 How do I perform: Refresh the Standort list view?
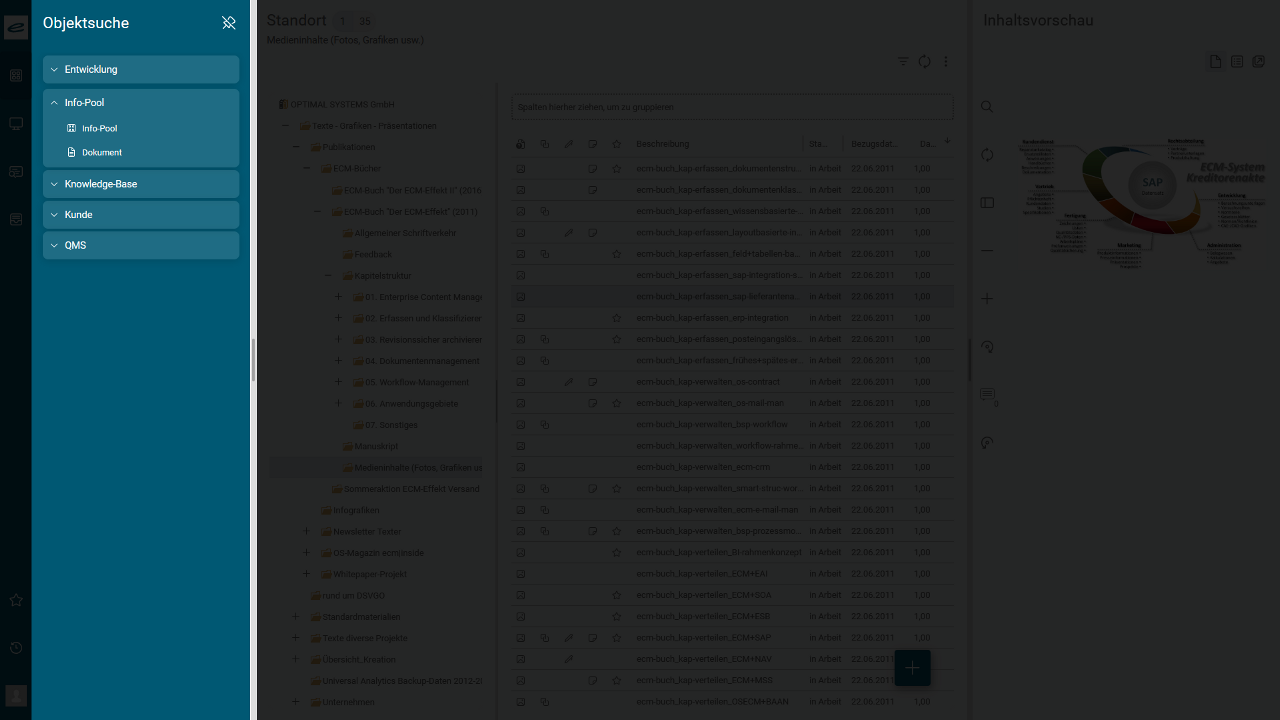(x=925, y=62)
